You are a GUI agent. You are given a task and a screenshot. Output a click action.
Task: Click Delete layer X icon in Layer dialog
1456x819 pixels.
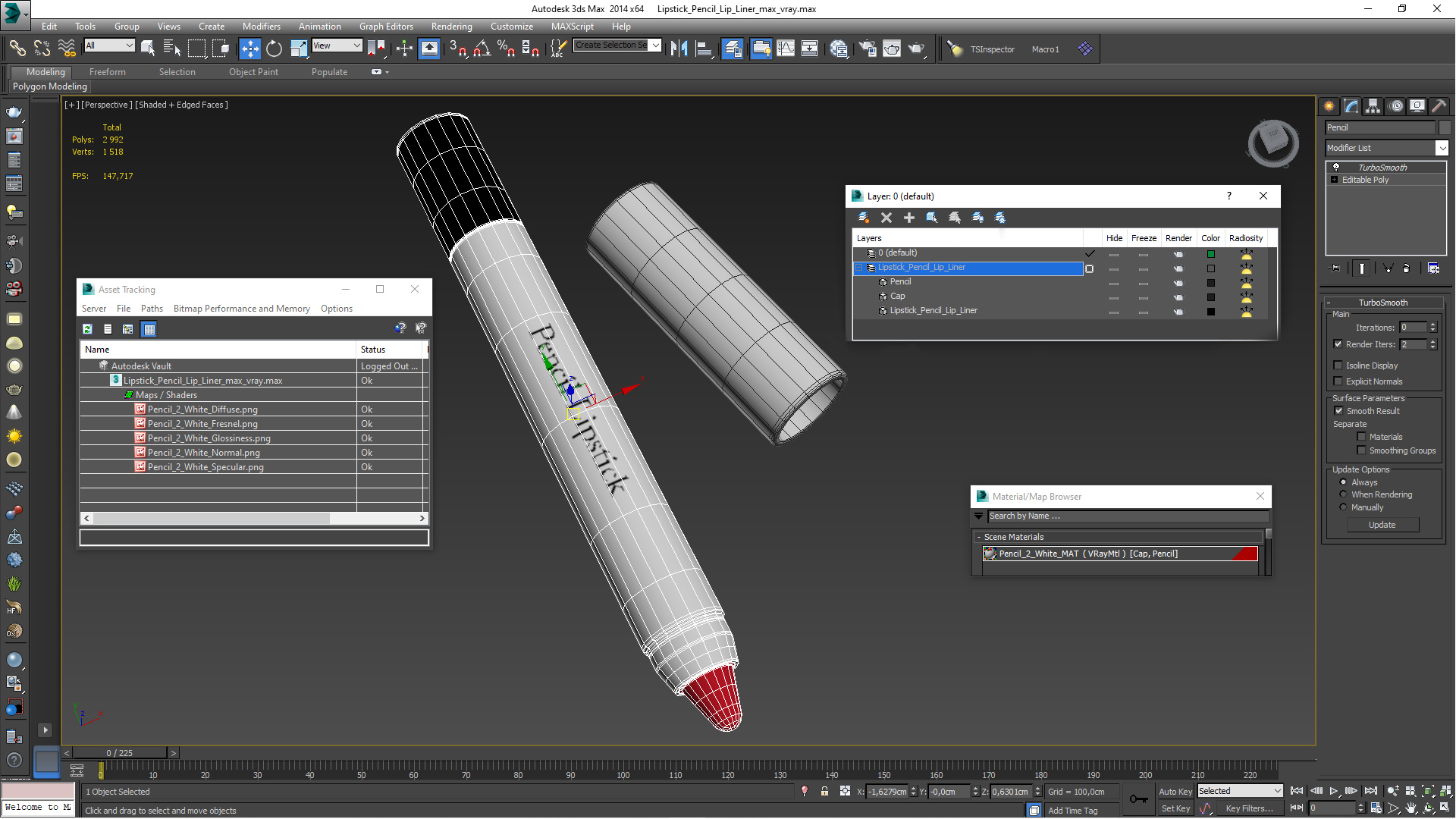click(x=886, y=218)
